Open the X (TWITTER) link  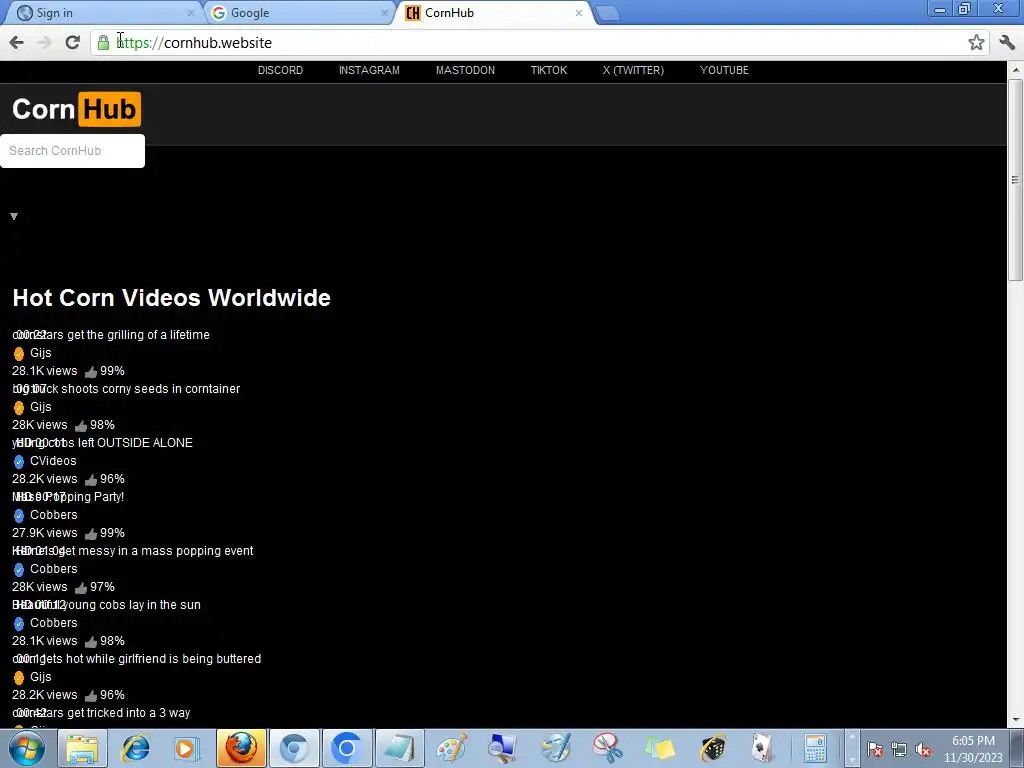coord(633,70)
